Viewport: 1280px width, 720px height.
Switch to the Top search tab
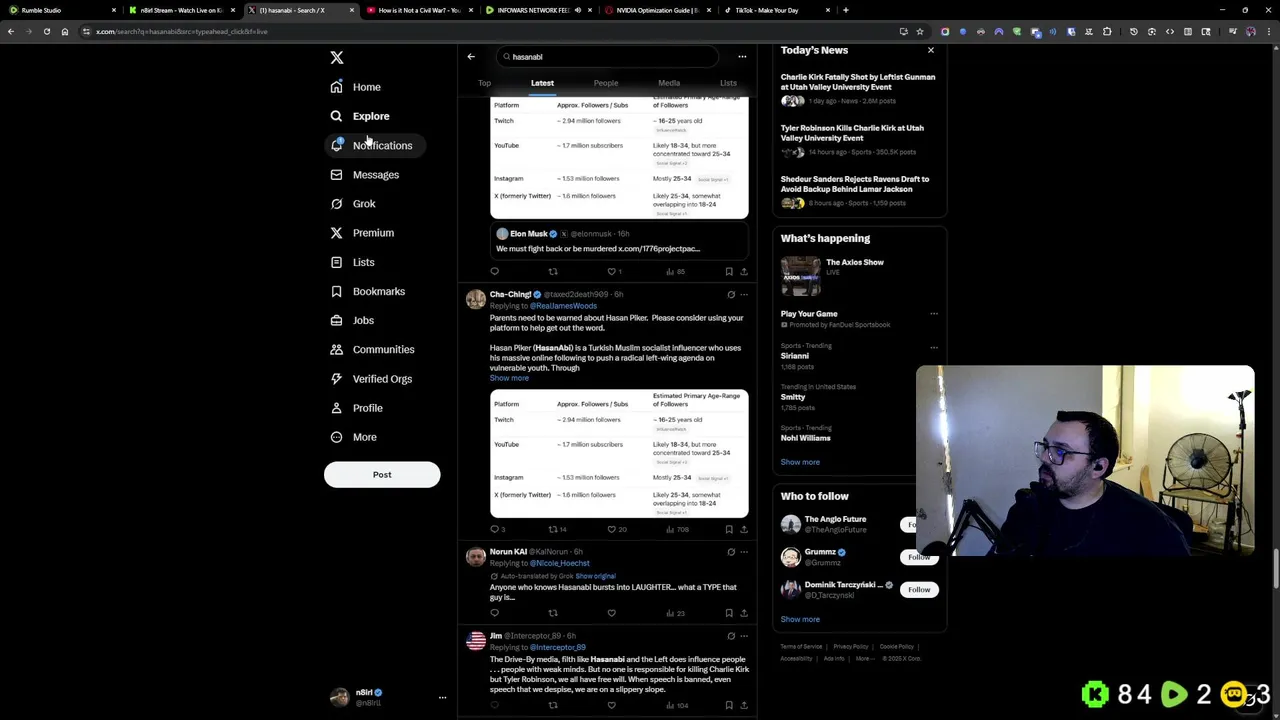point(484,83)
